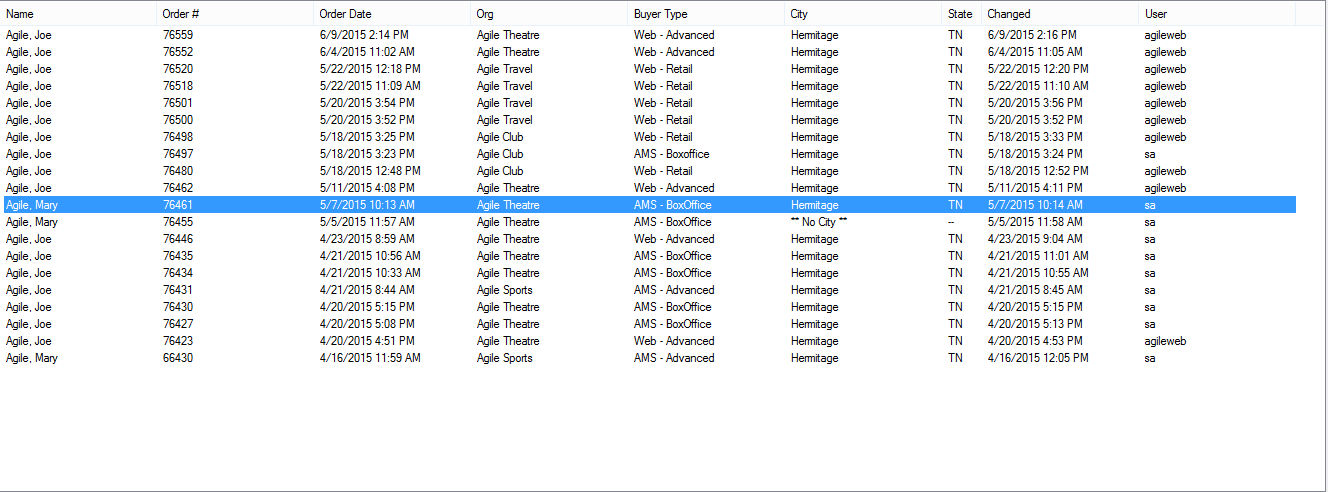Viewport: 1328px width, 492px height.
Task: Sort by Order # column header
Action: click(235, 14)
